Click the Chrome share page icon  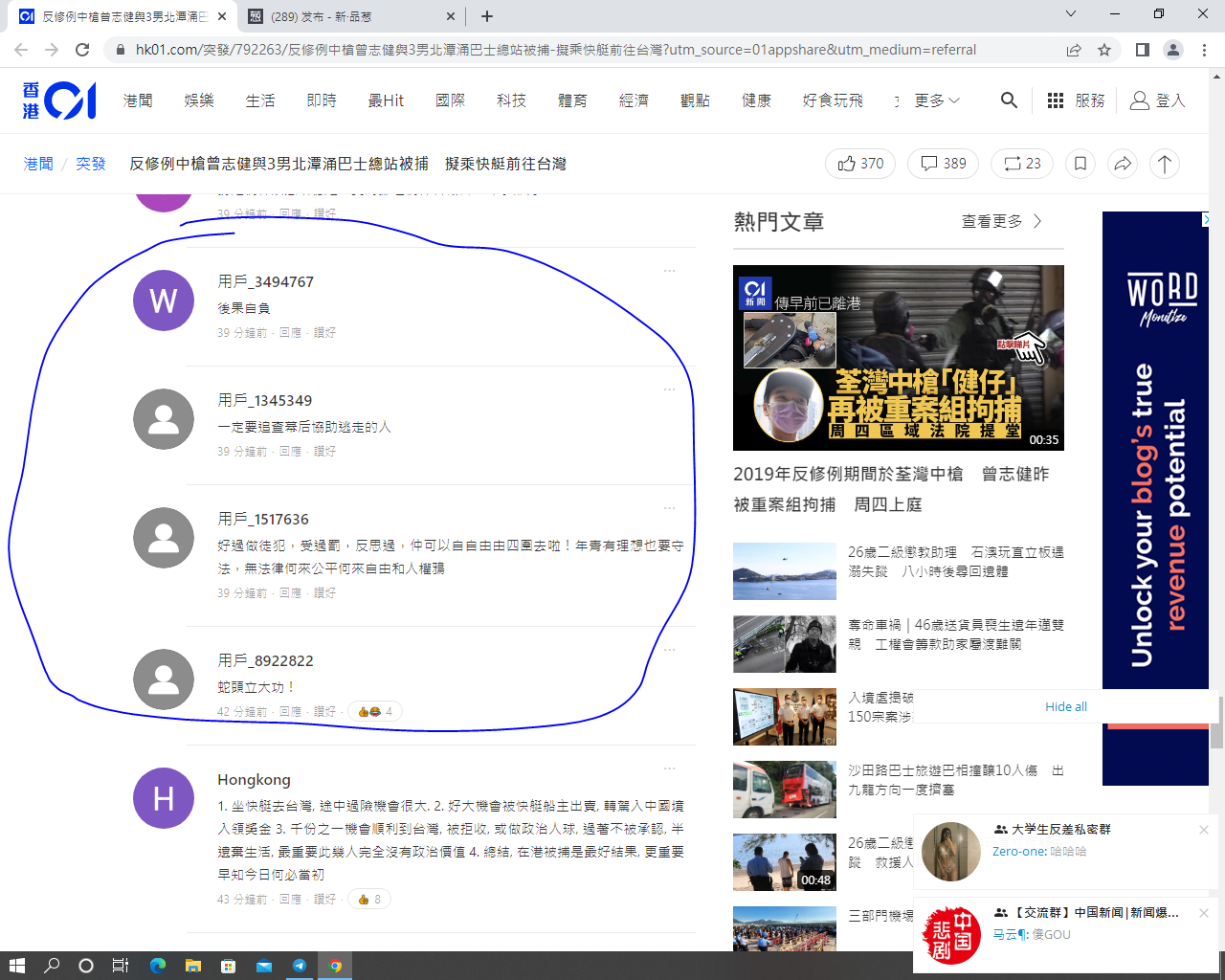point(1074,50)
